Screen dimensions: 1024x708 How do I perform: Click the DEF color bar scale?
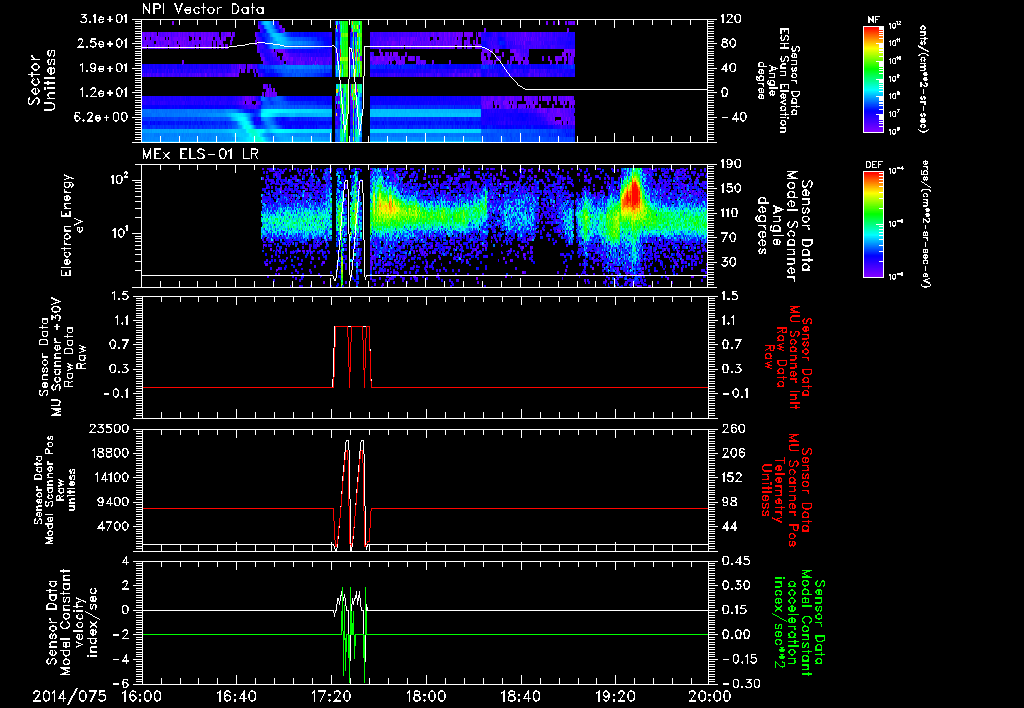[873, 224]
